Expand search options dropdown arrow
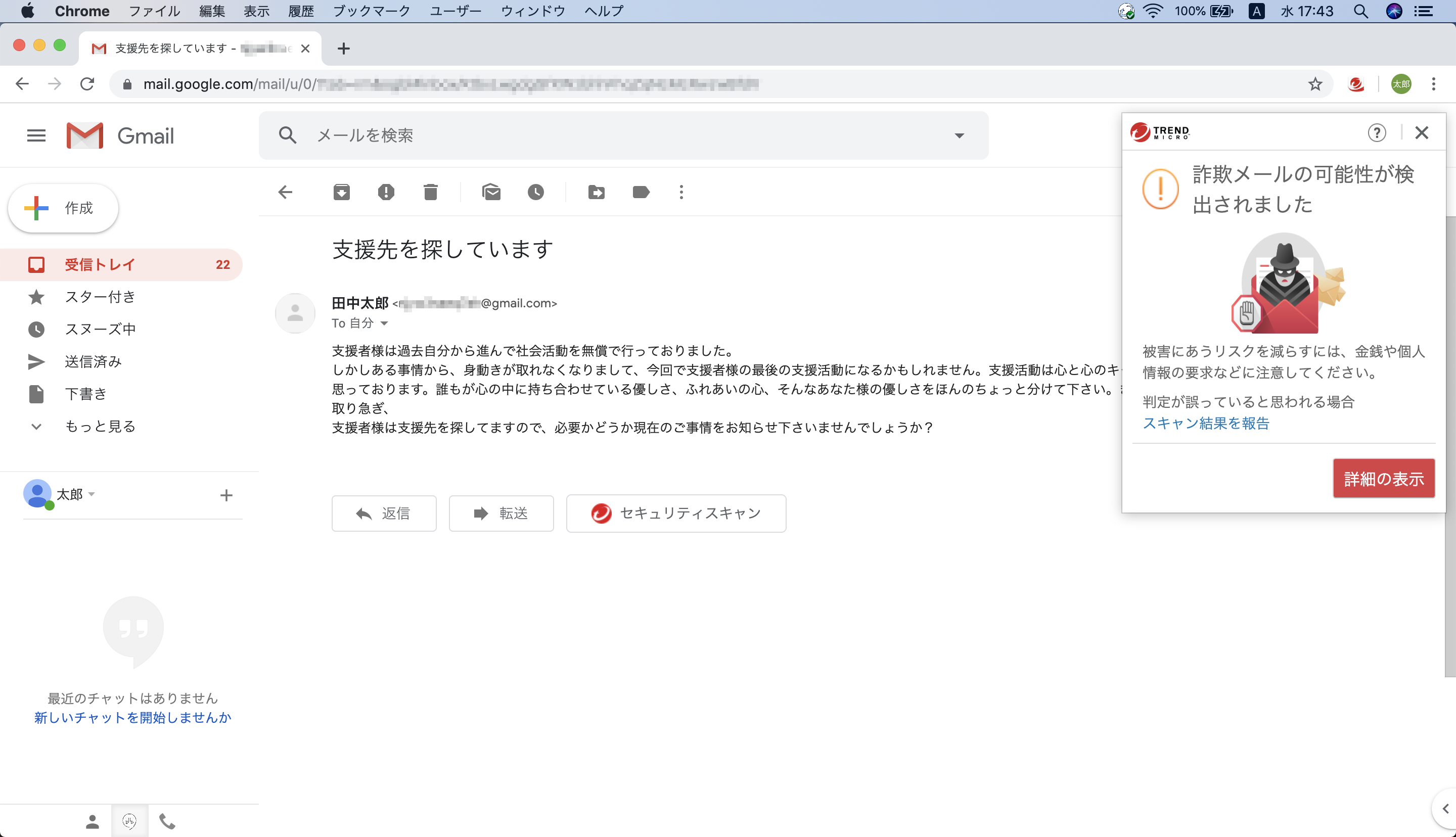Screen dimensions: 1456x837 point(959,135)
